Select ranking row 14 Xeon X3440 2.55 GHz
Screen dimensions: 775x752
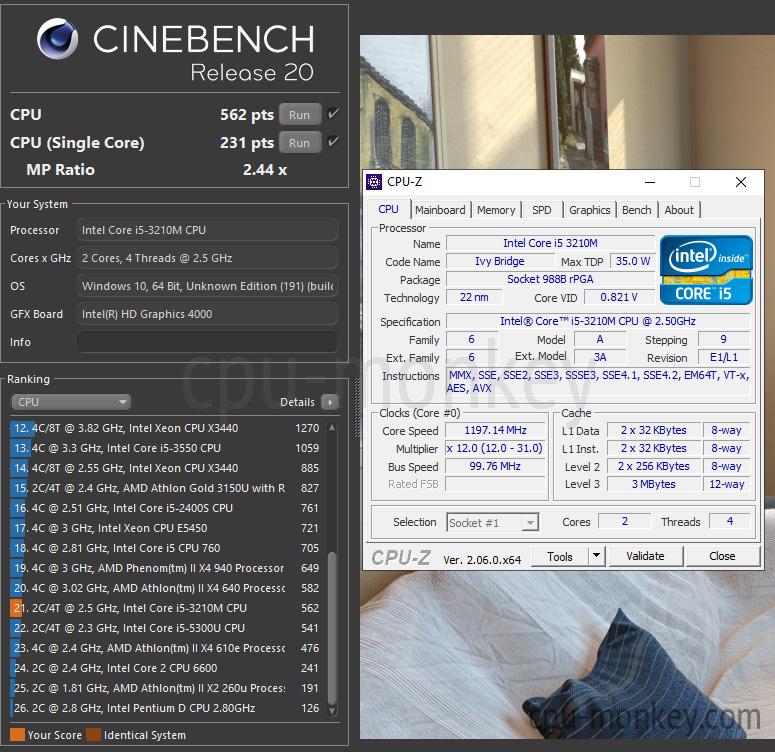pyautogui.click(x=167, y=468)
